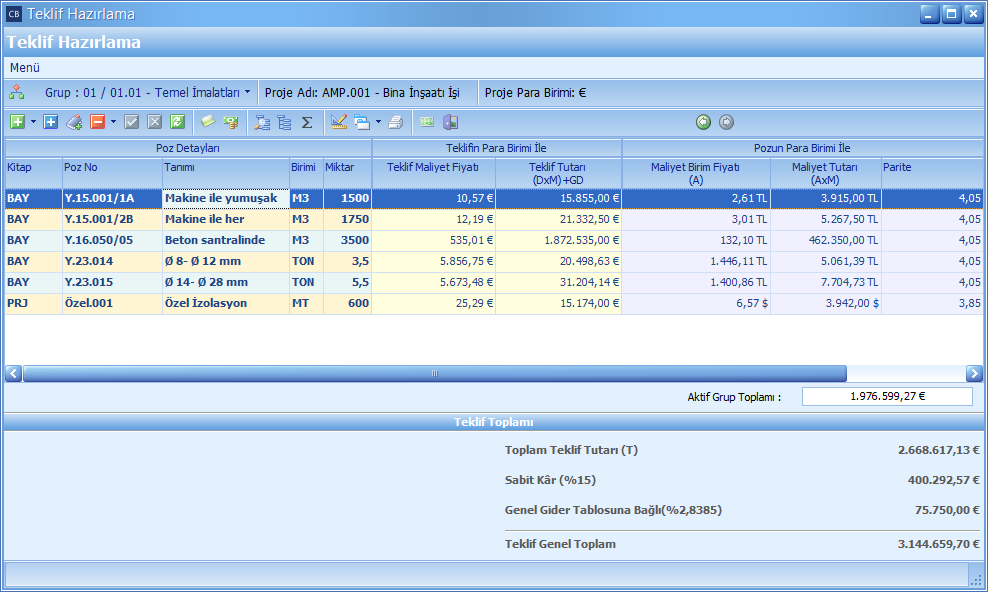This screenshot has height=592, width=988.
Task: Expand the Grup 01.01 Temel İmalatları dropdown
Action: pos(247,92)
